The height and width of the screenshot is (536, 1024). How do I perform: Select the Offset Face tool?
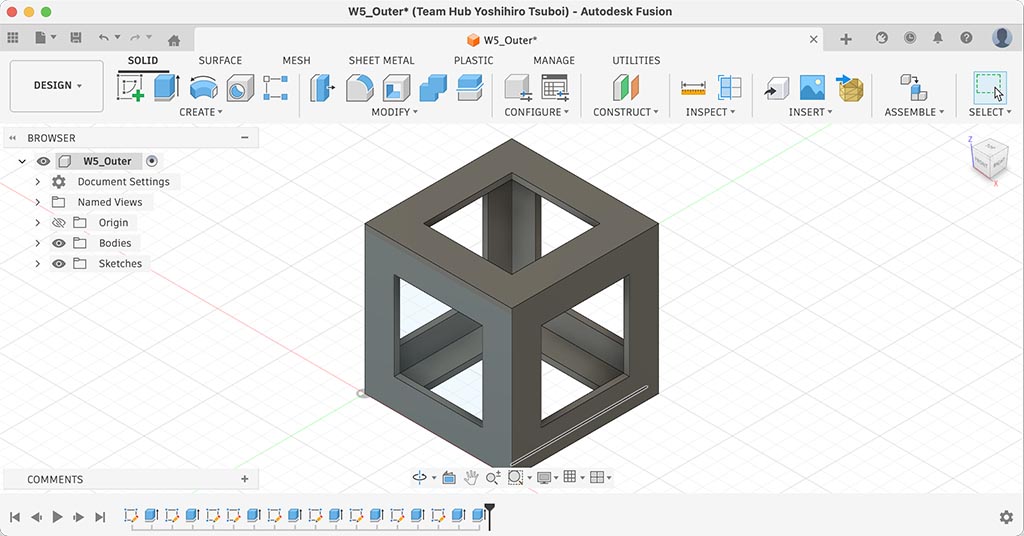coord(470,88)
